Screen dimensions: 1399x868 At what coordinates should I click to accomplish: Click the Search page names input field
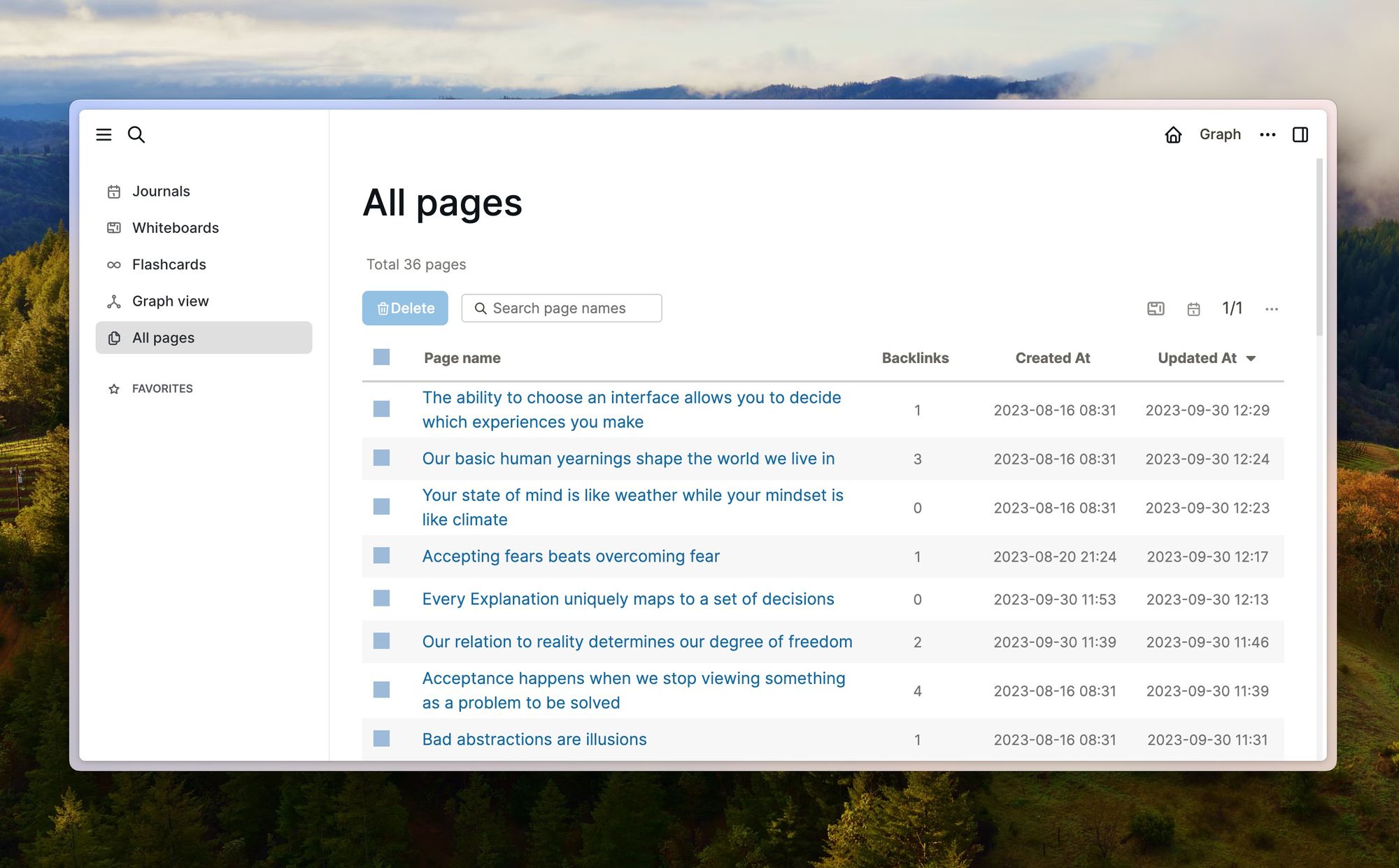561,307
